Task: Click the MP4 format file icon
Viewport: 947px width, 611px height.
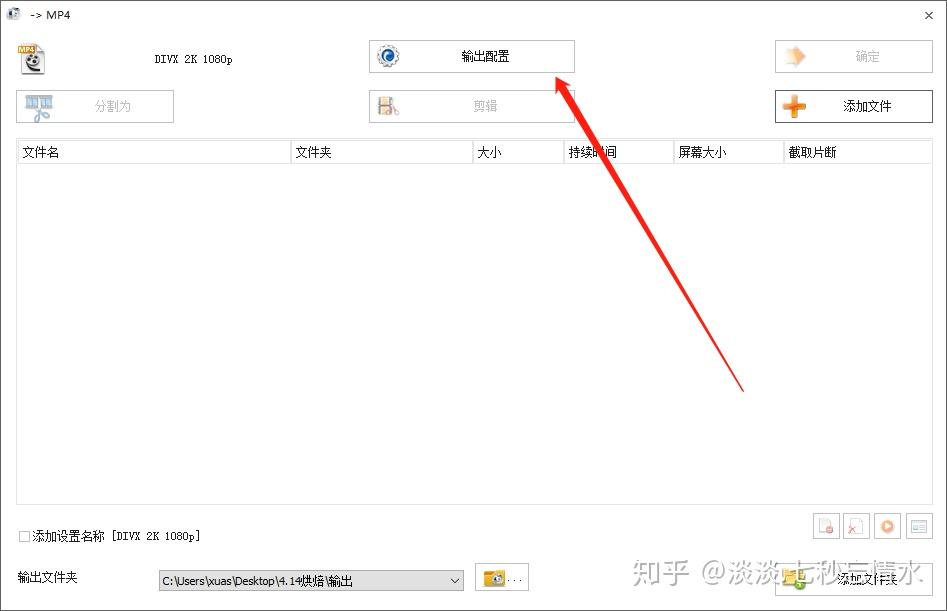Action: 31,59
